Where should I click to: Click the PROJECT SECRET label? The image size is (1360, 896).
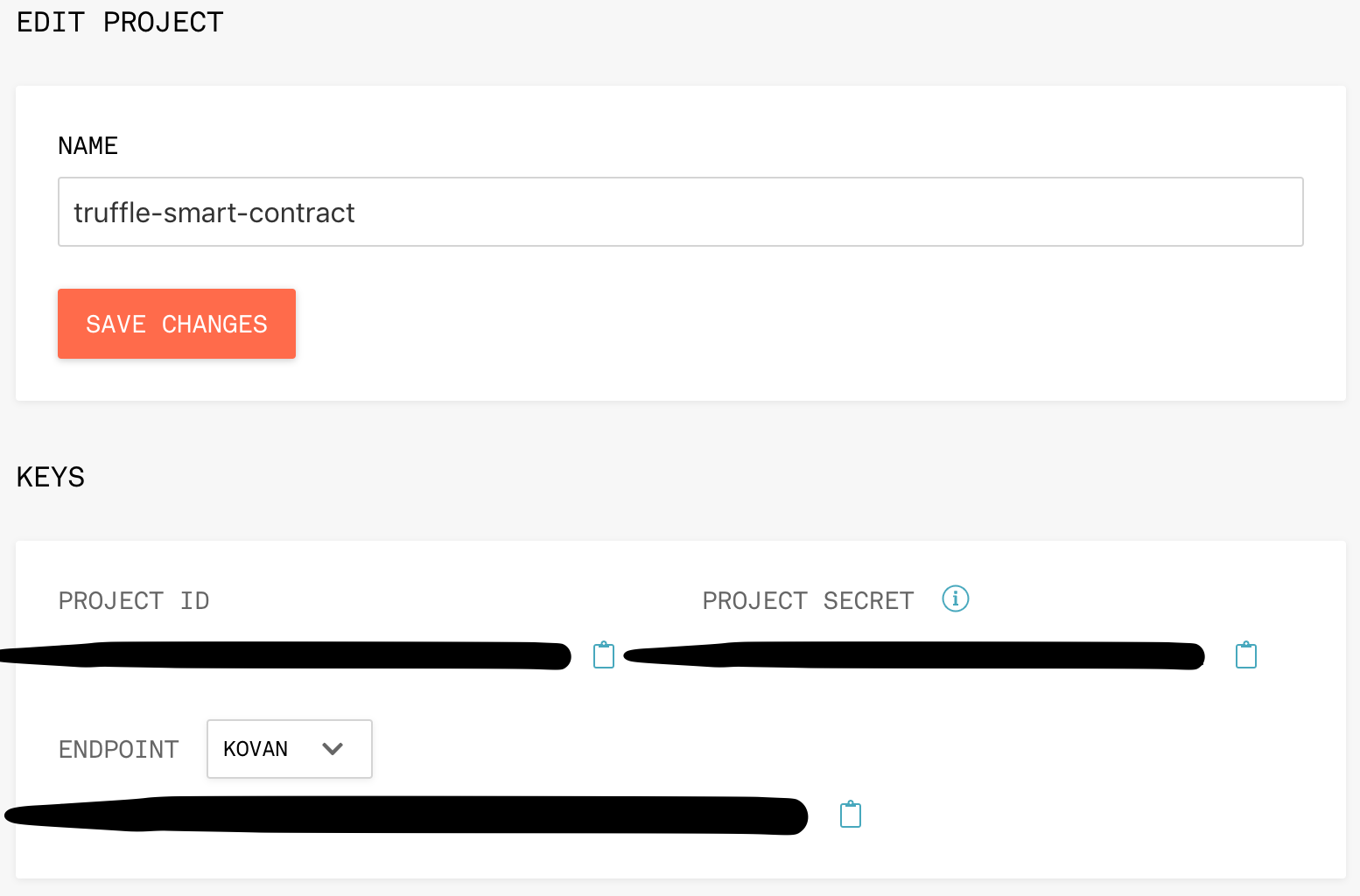[x=808, y=601]
